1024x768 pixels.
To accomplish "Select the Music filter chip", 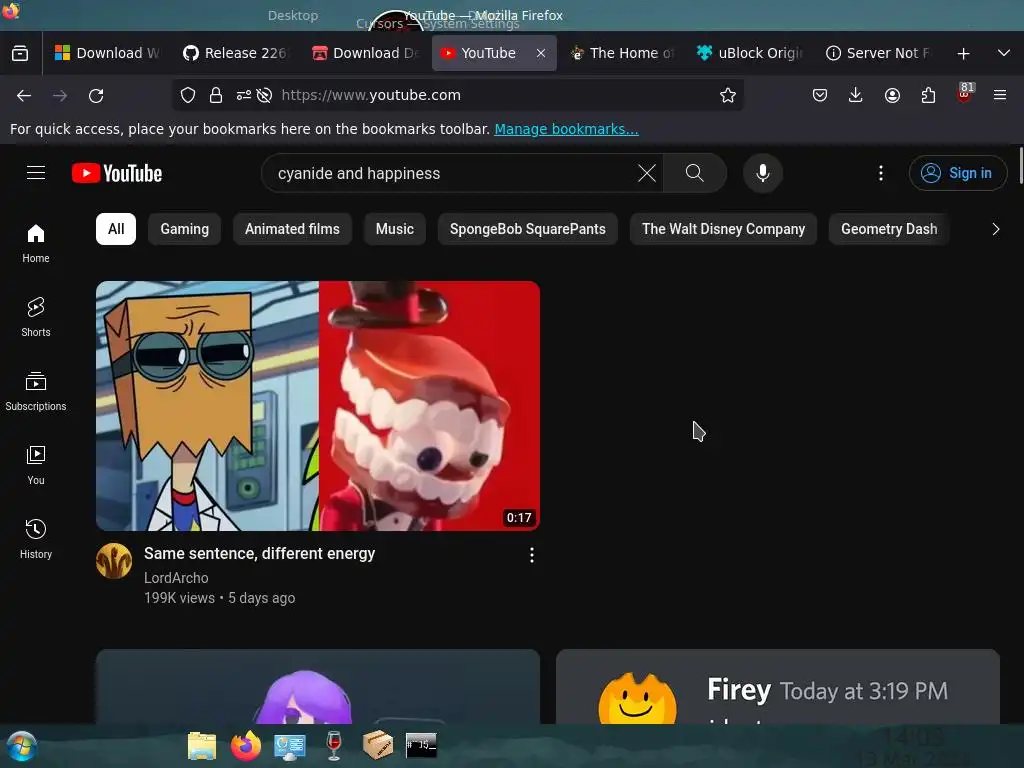I will 394,229.
